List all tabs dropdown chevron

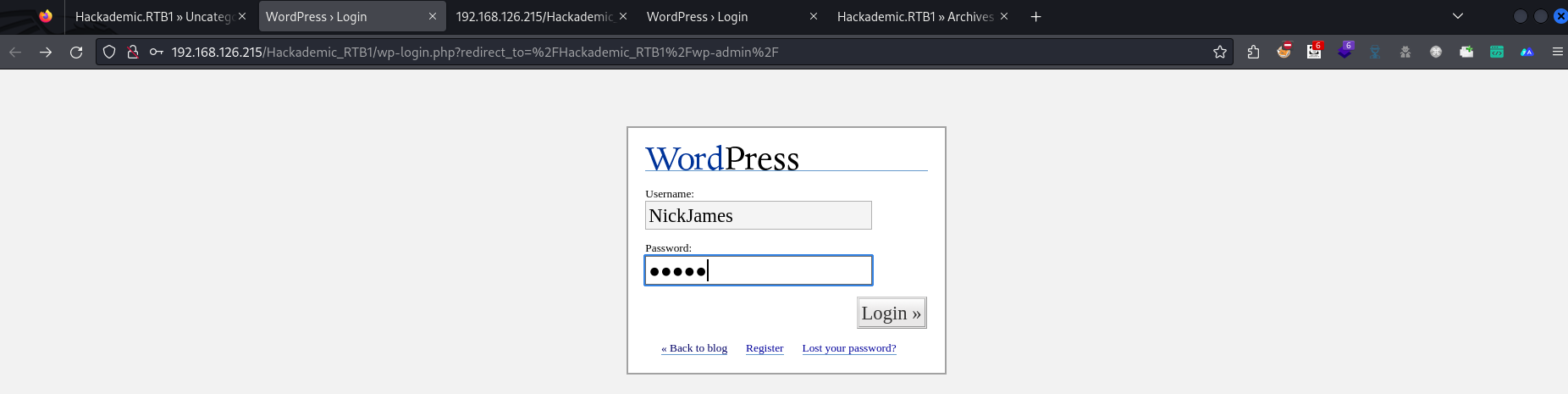[1458, 16]
